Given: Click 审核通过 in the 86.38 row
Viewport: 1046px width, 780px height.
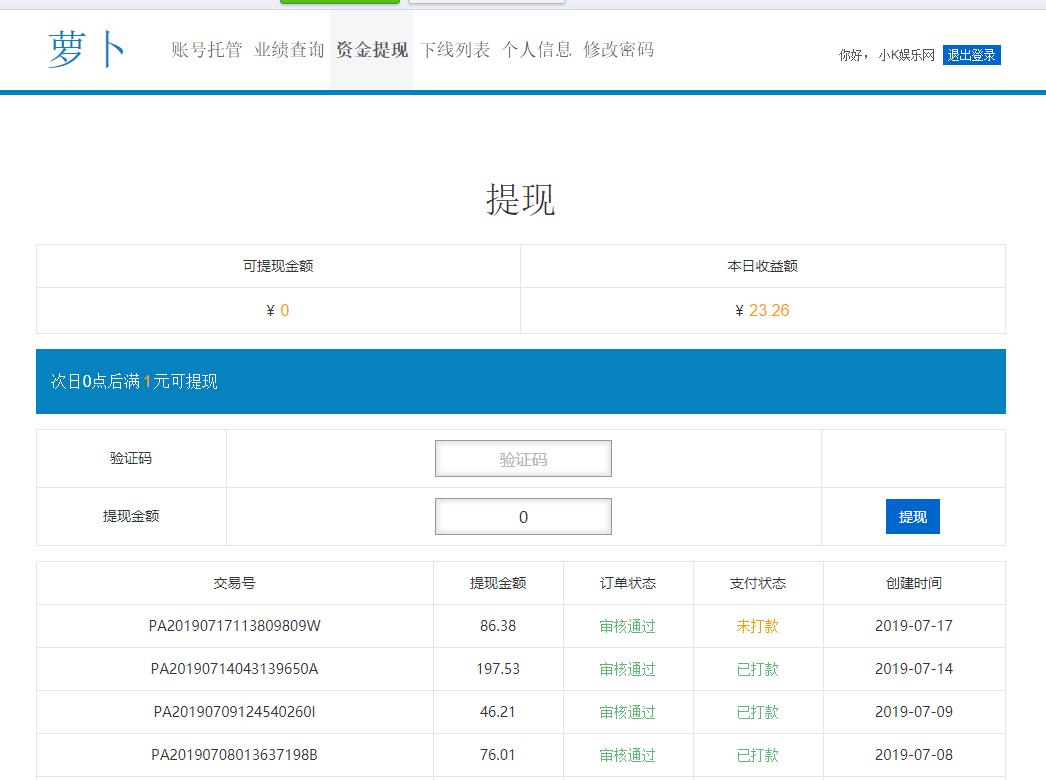Looking at the screenshot, I should [627, 626].
